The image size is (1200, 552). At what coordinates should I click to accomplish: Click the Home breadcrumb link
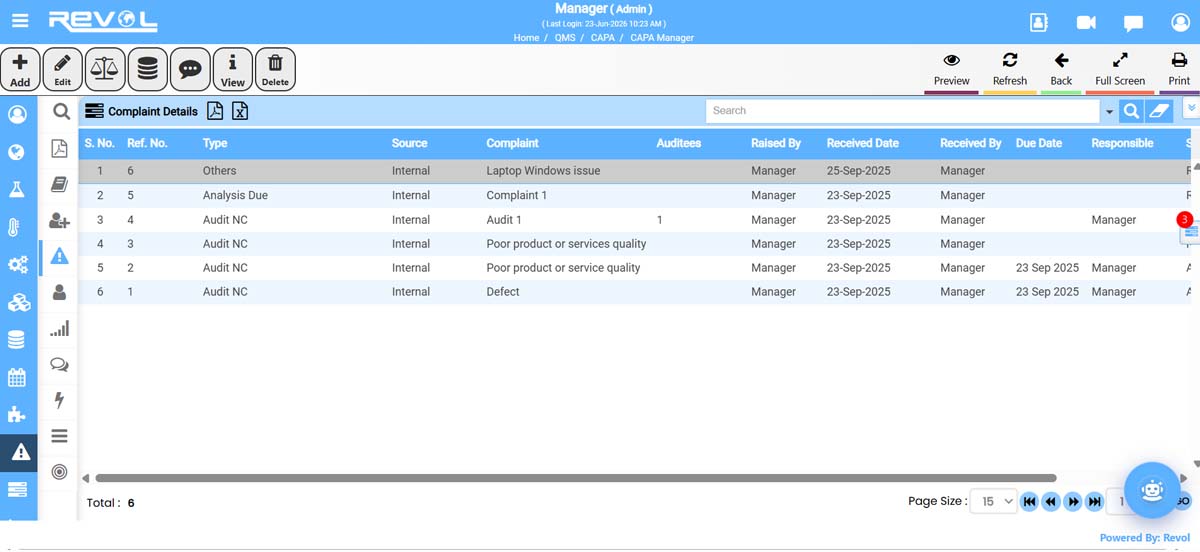point(526,37)
